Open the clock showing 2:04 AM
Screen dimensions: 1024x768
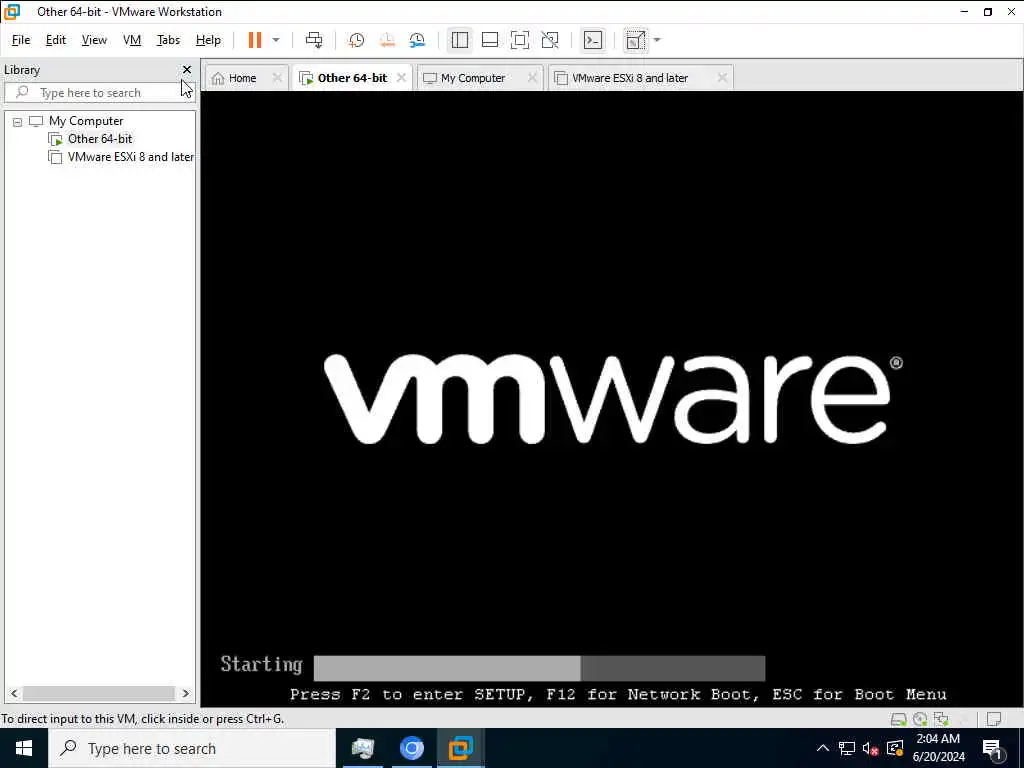(x=938, y=748)
